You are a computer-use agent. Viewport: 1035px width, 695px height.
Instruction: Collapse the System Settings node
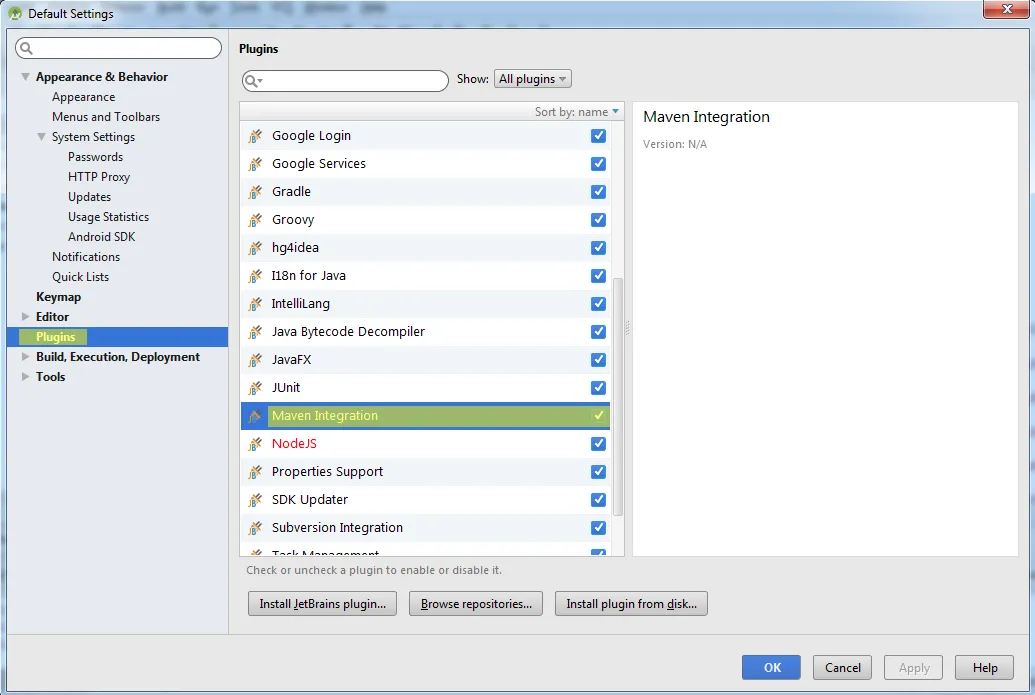pyautogui.click(x=41, y=137)
